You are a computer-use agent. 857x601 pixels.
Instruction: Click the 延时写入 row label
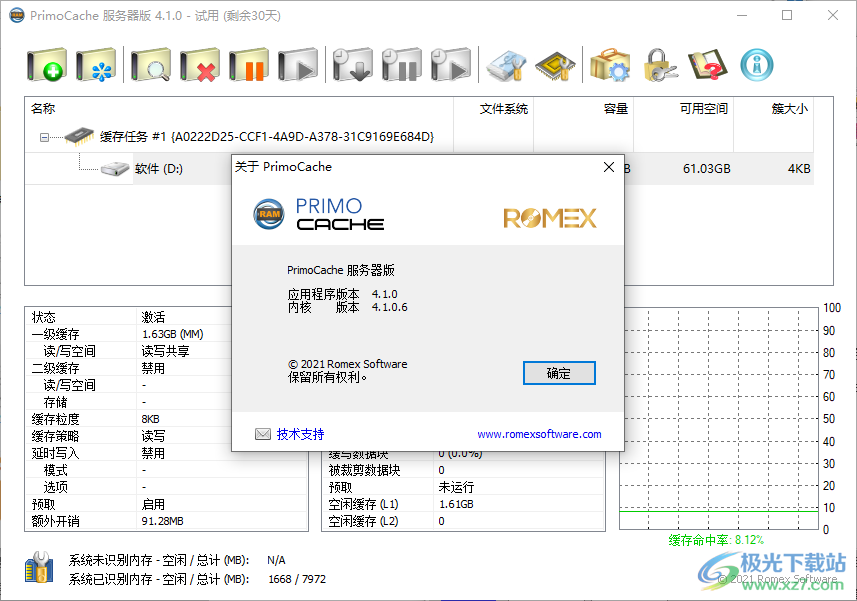point(56,453)
